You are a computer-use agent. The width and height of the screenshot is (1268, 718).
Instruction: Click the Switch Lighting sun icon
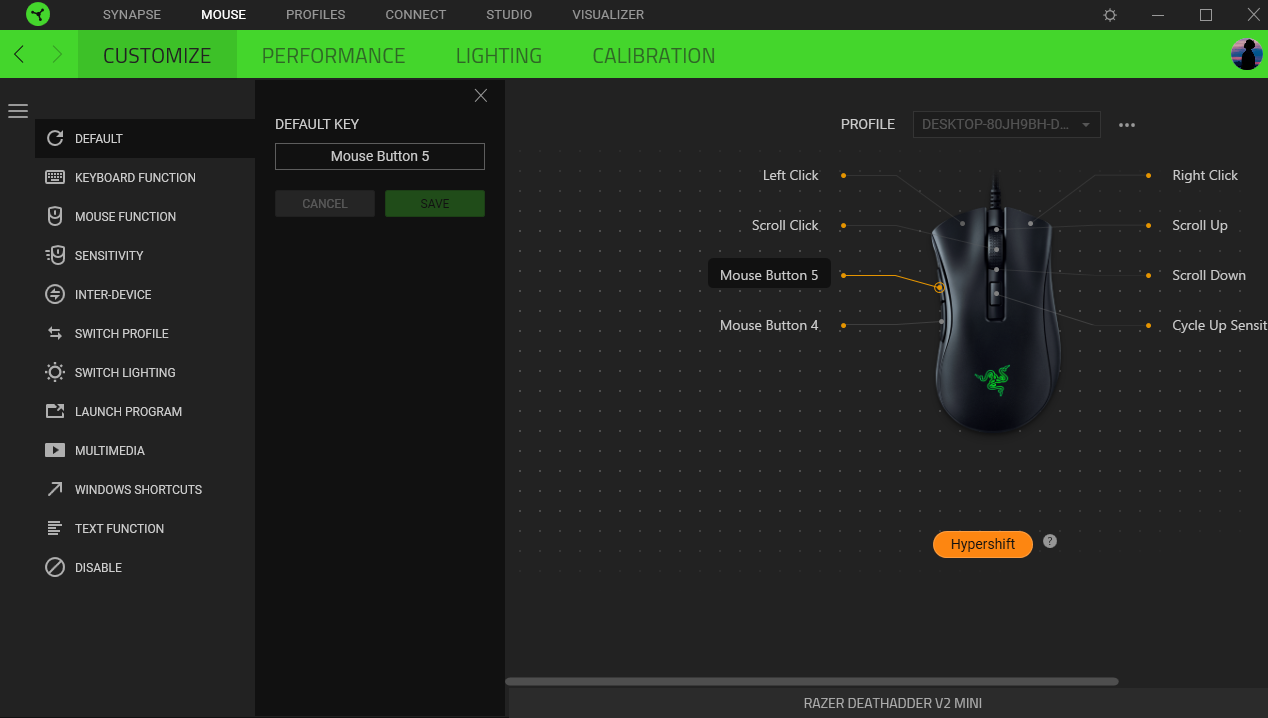55,372
